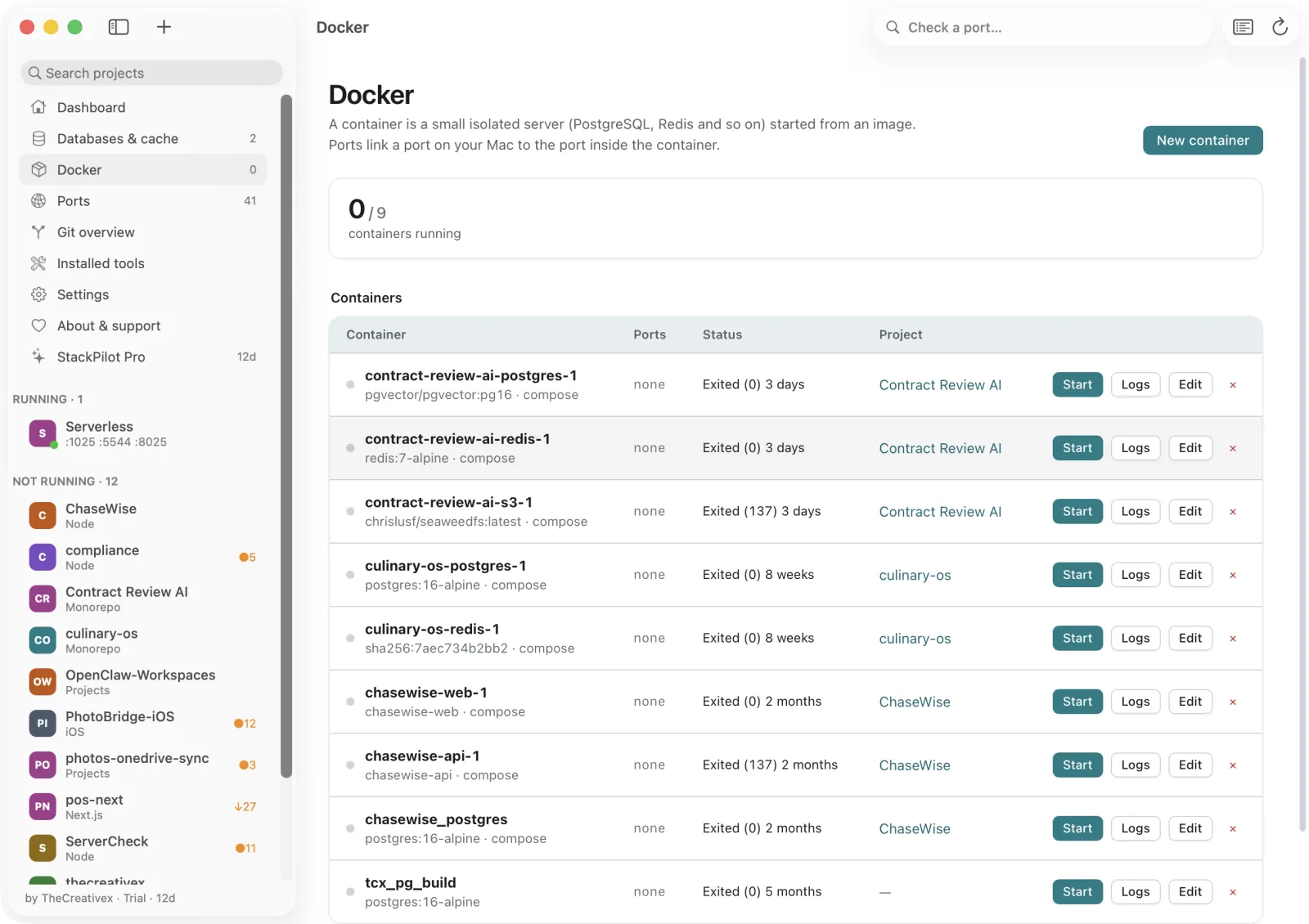This screenshot has width=1309, height=924.
Task: Click the StackPilot Pro sparkle icon
Action: click(38, 357)
